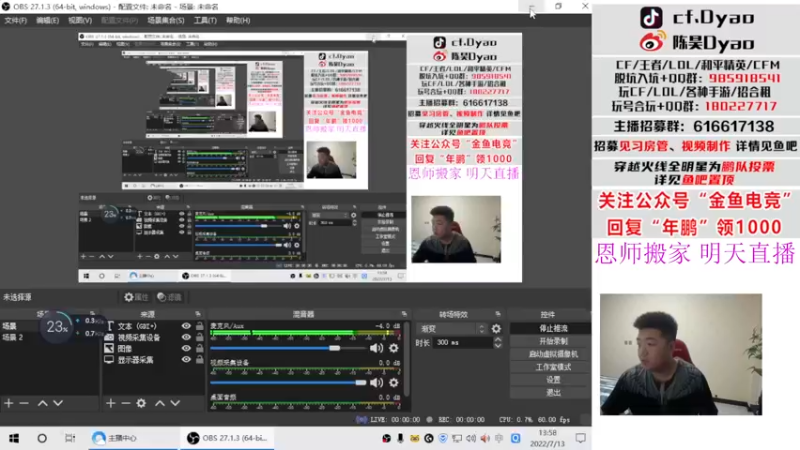Viewport: 800px width, 450px height.
Task: Toggle visibility eye of 显示器采集
Action: click(x=186, y=360)
